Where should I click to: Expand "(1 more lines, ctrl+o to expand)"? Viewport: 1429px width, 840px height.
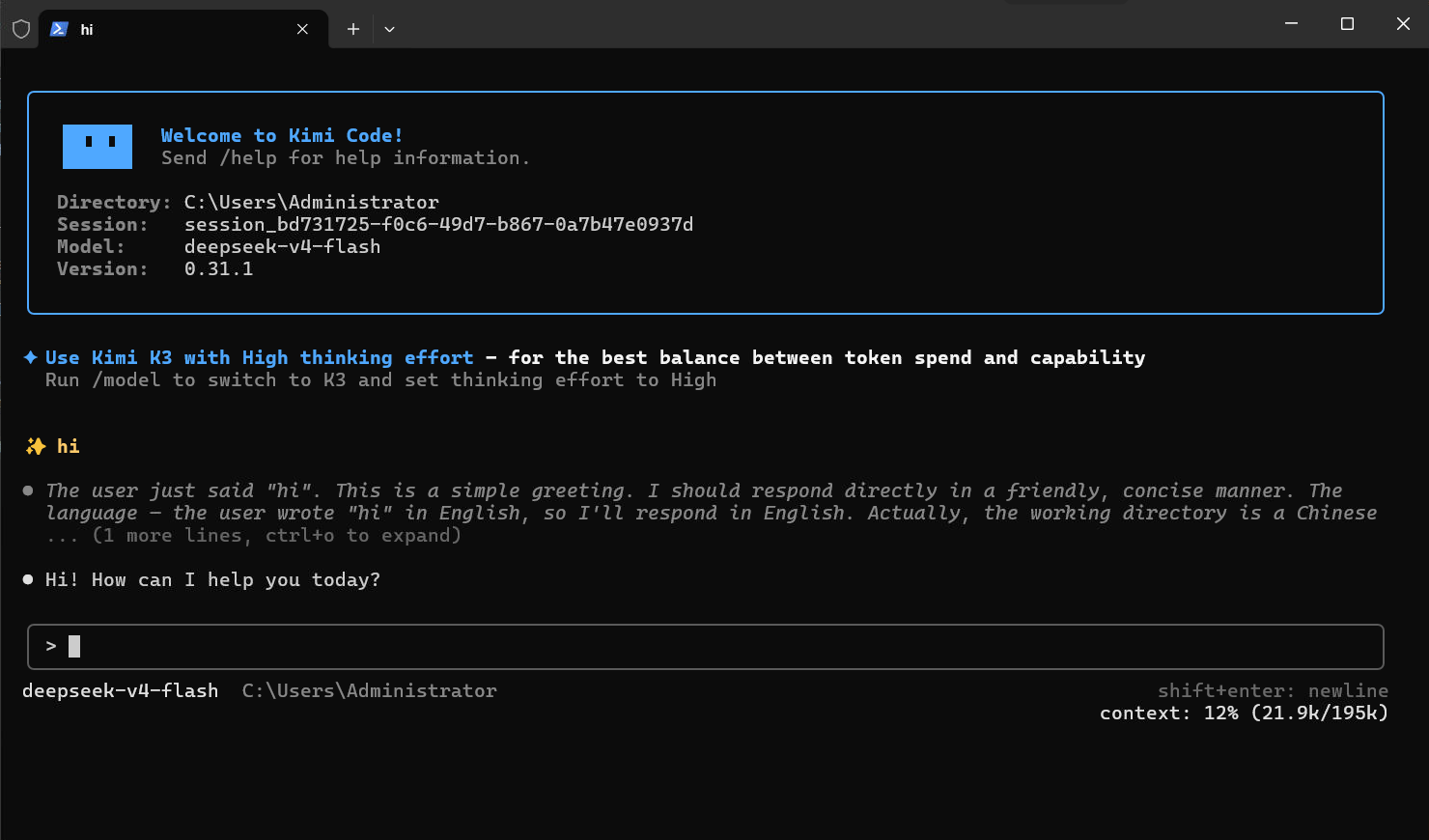[276, 535]
